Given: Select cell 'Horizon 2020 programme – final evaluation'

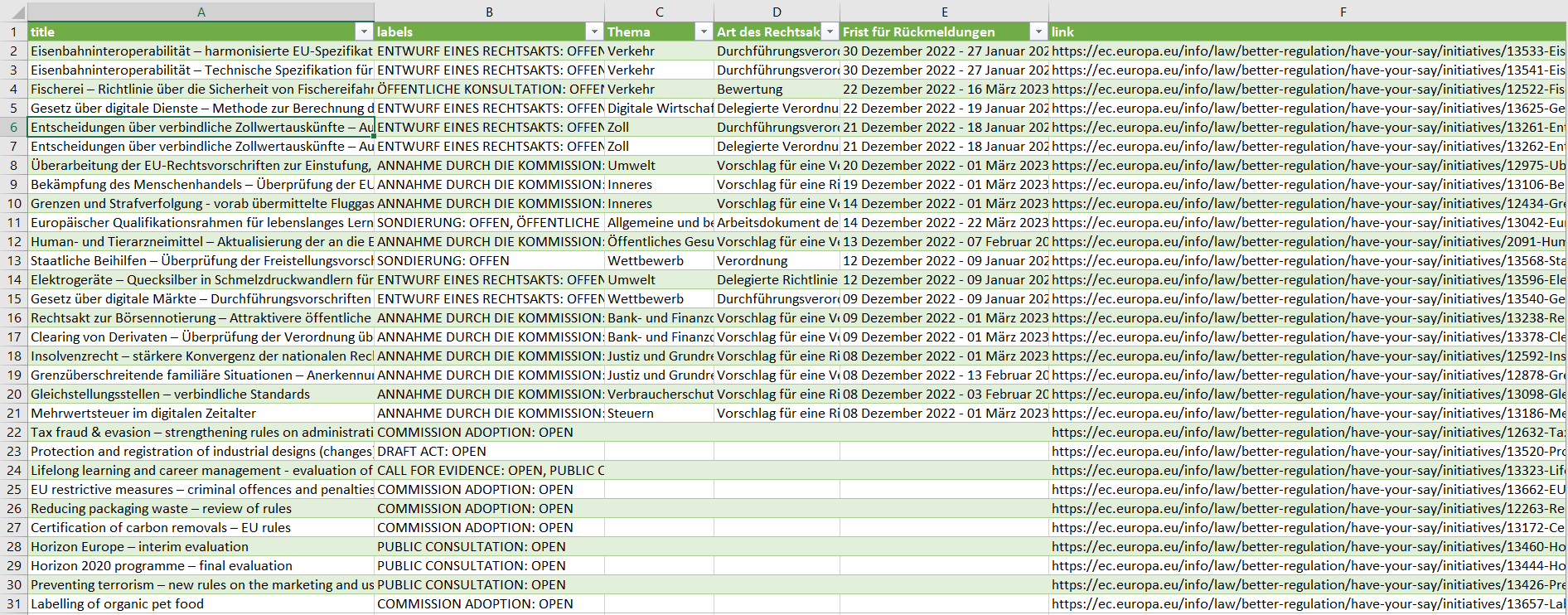Looking at the screenshot, I should pos(201,565).
